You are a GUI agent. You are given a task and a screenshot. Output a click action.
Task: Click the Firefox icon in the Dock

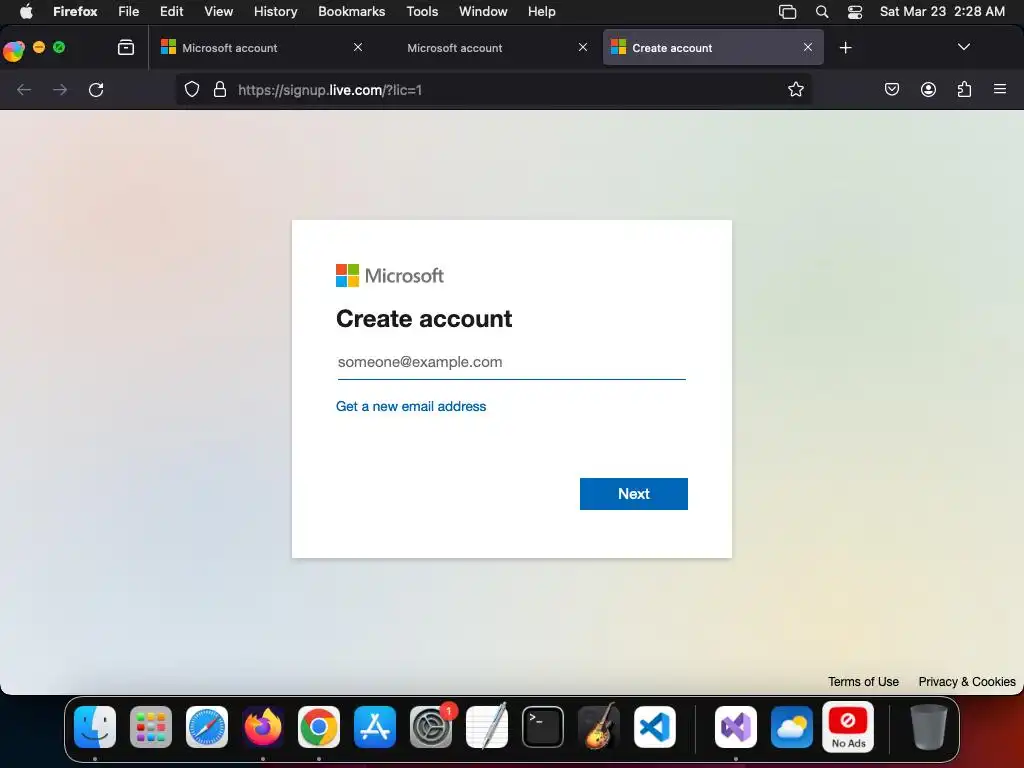[263, 726]
